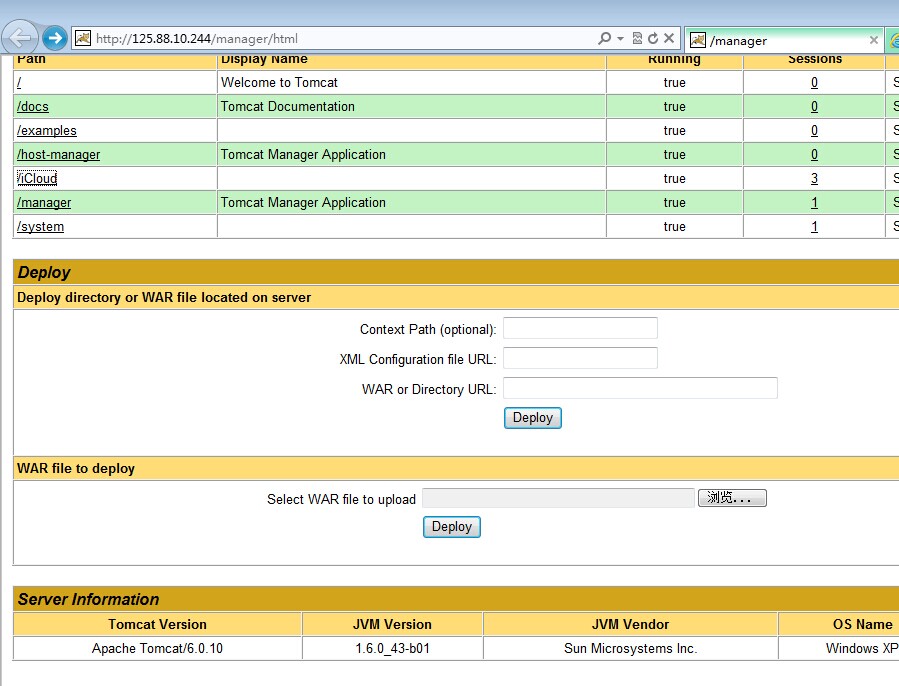The image size is (899, 686).
Task: Click the sessions count 0 for root path
Action: coord(814,83)
